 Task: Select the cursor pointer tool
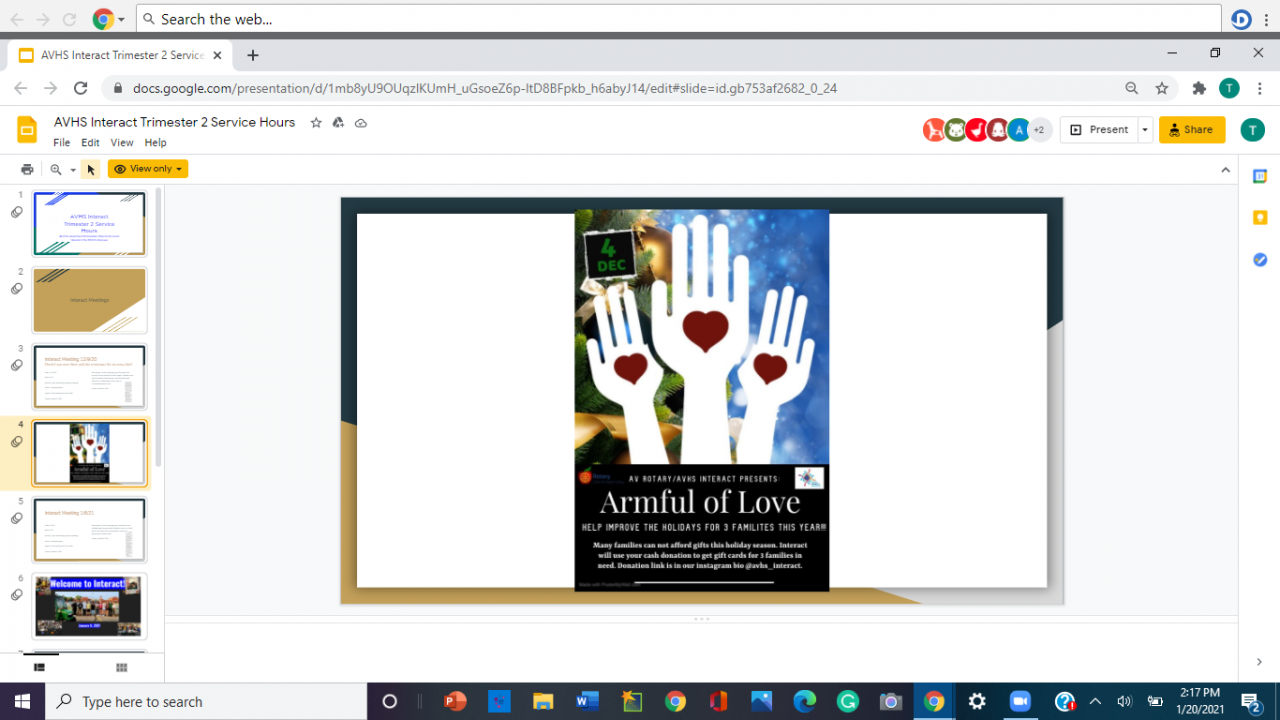[x=90, y=169]
